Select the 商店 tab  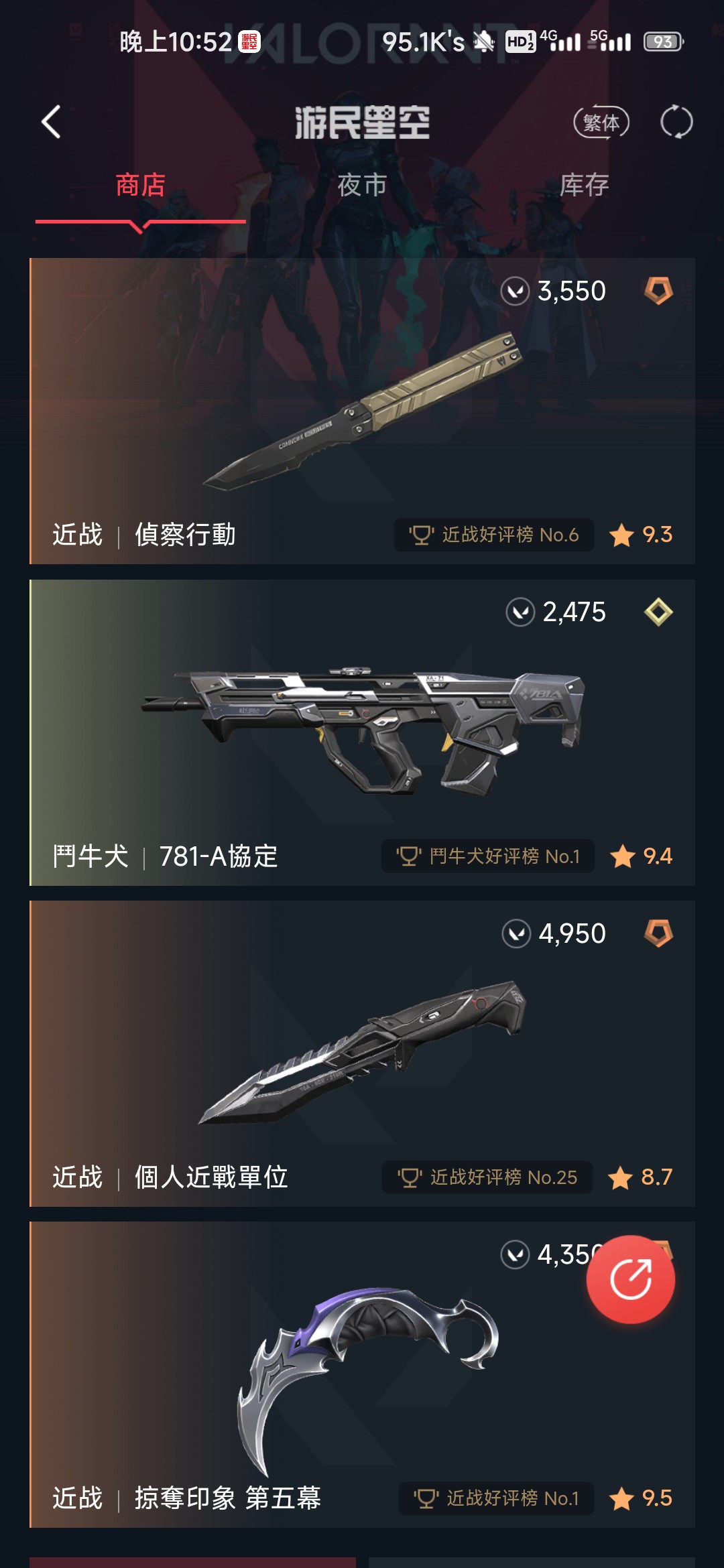coord(140,185)
